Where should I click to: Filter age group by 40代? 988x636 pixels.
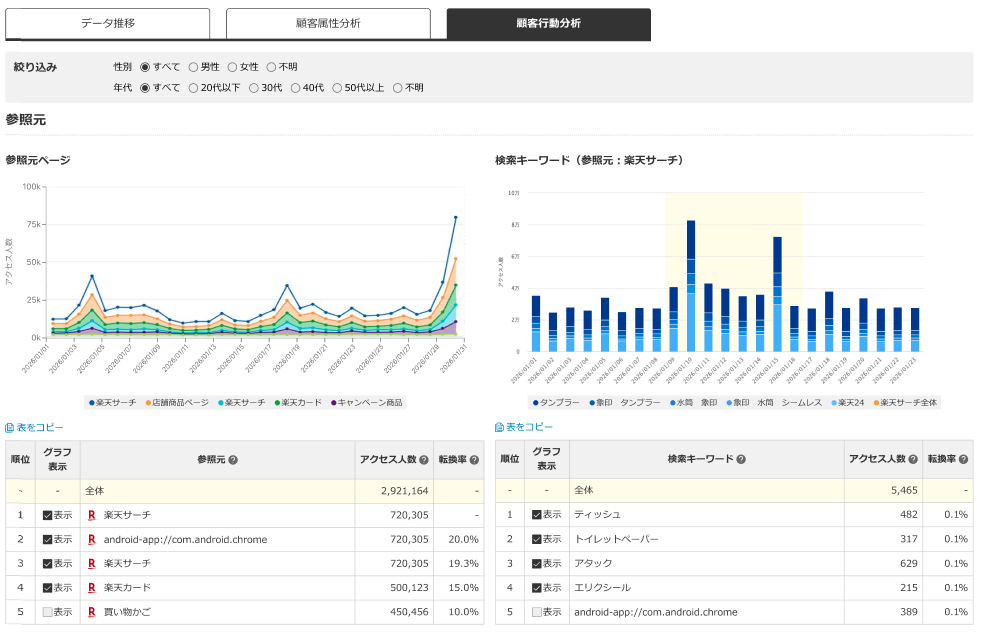[x=296, y=88]
